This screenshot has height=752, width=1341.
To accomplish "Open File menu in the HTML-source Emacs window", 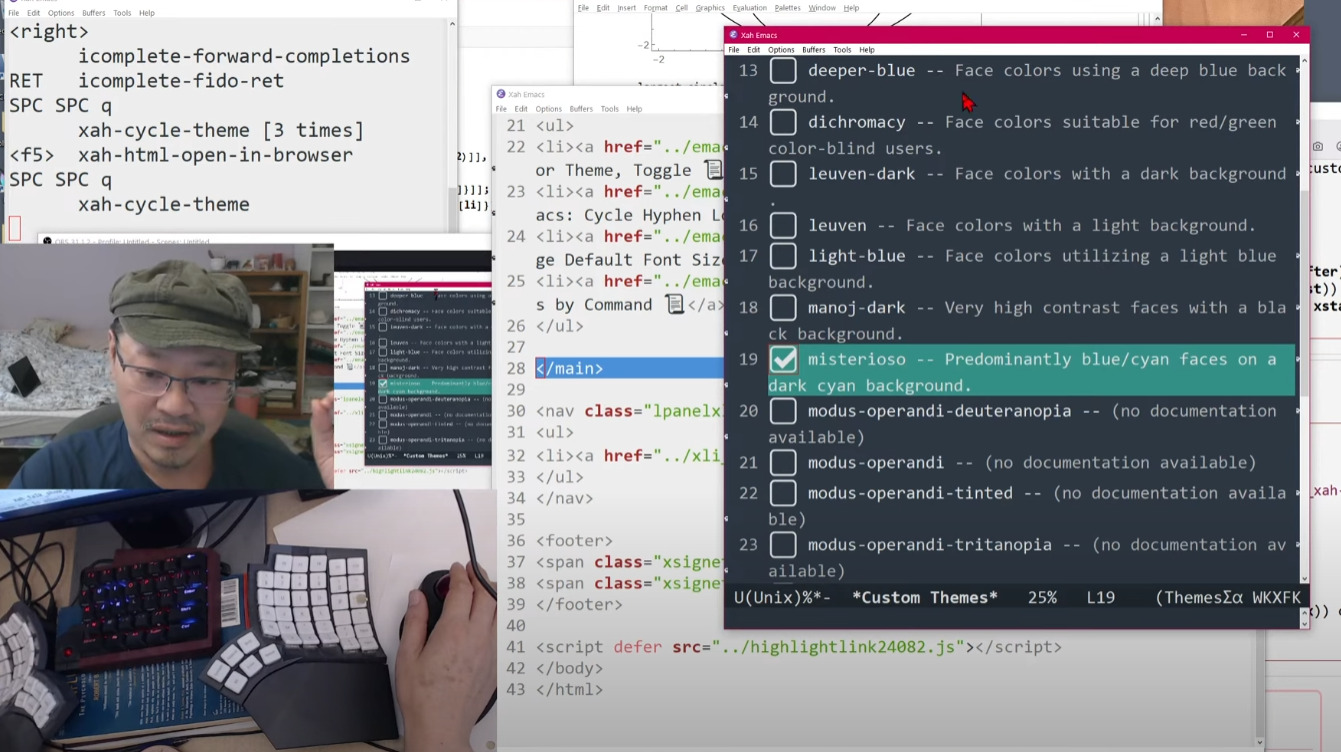I will [x=502, y=108].
